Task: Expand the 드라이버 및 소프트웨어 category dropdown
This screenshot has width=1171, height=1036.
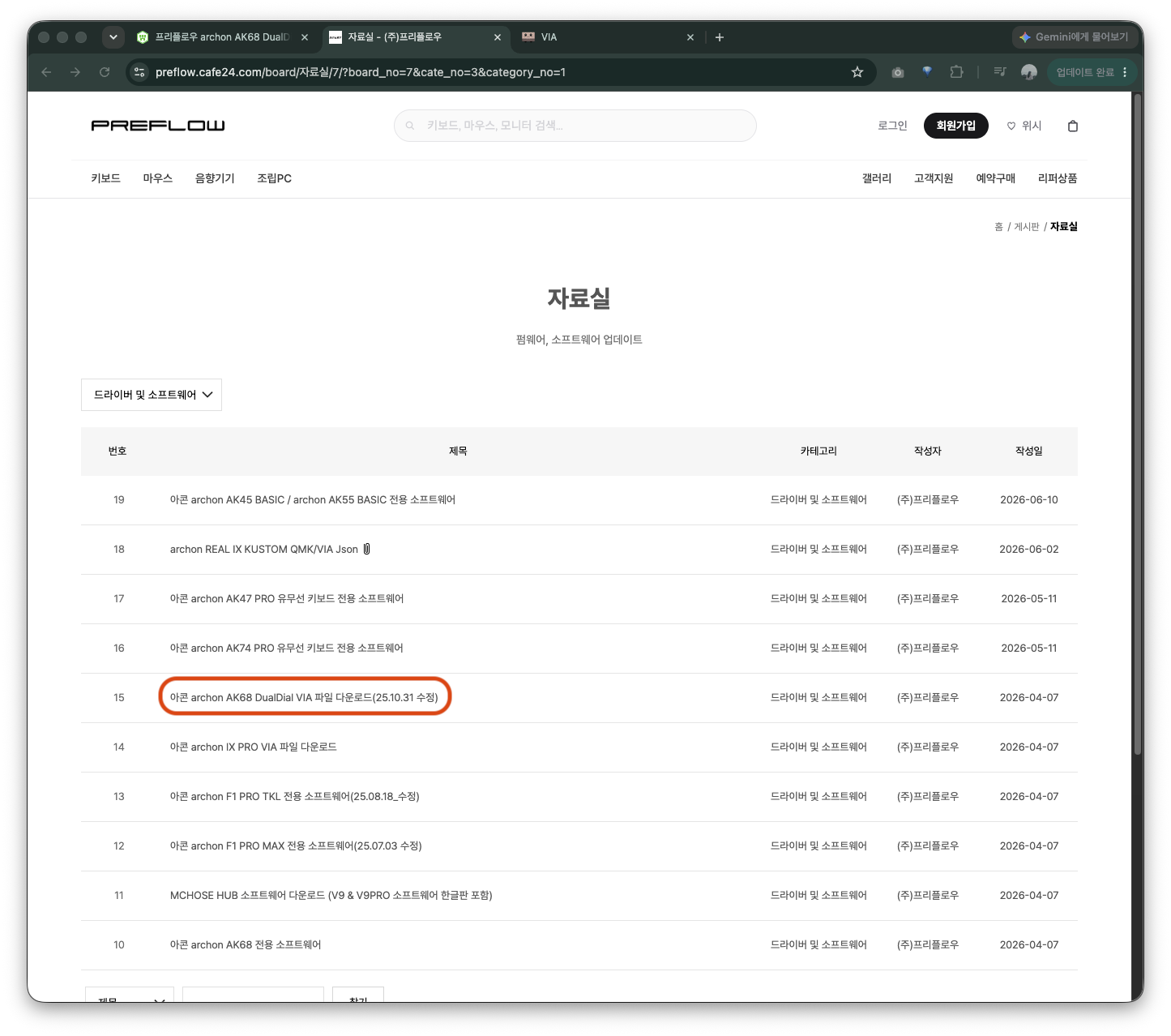Action: tap(152, 395)
